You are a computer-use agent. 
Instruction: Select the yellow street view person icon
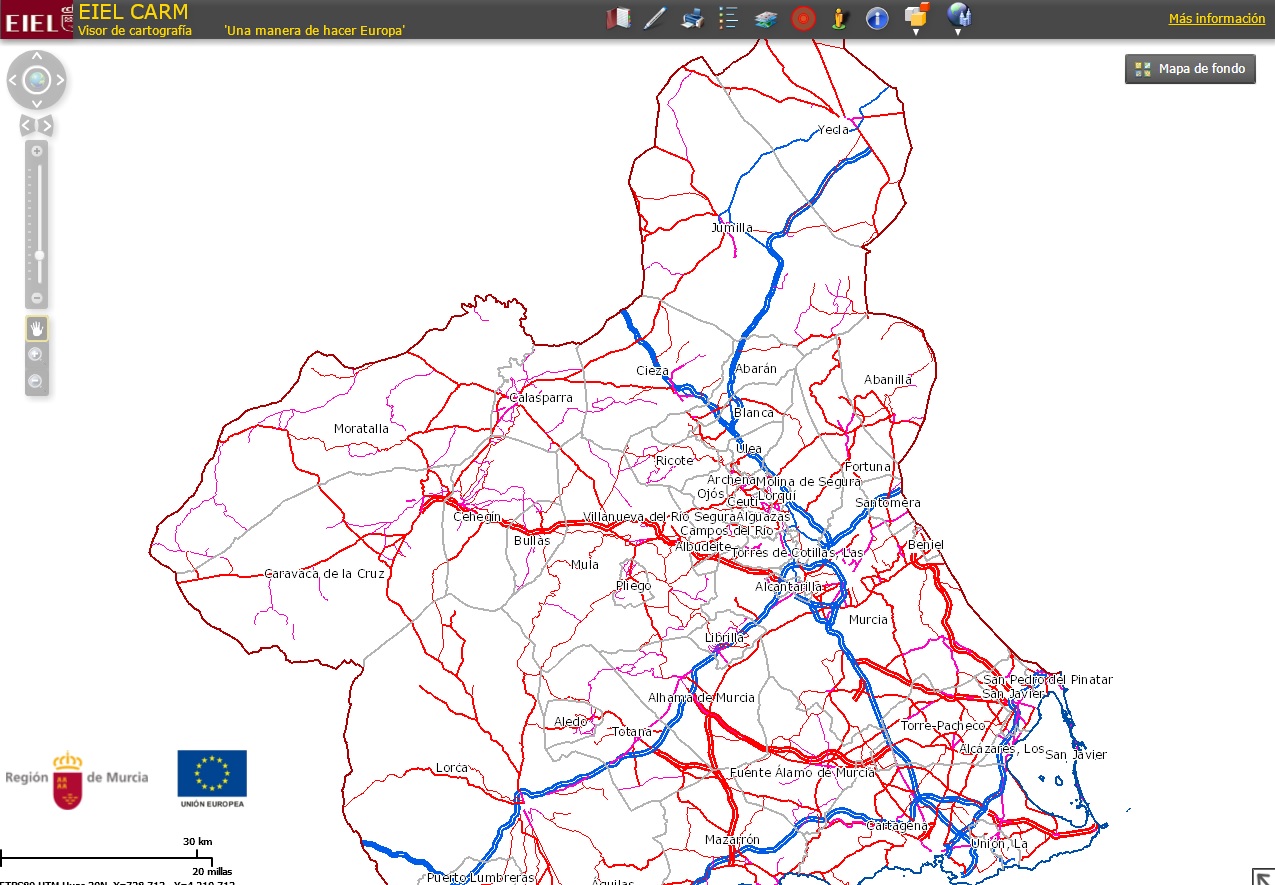[840, 18]
